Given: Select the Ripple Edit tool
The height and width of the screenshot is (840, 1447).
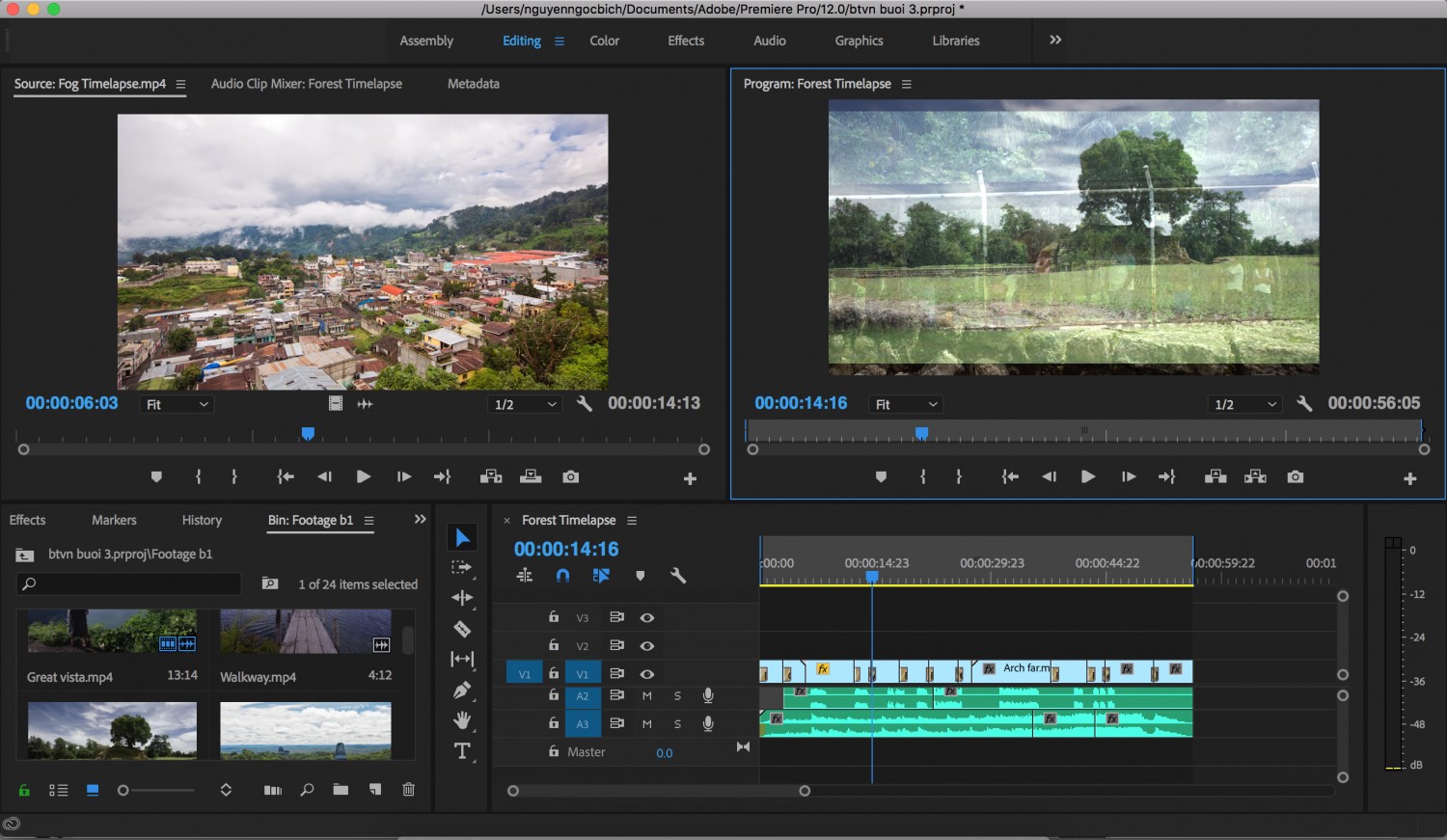Looking at the screenshot, I should (462, 598).
